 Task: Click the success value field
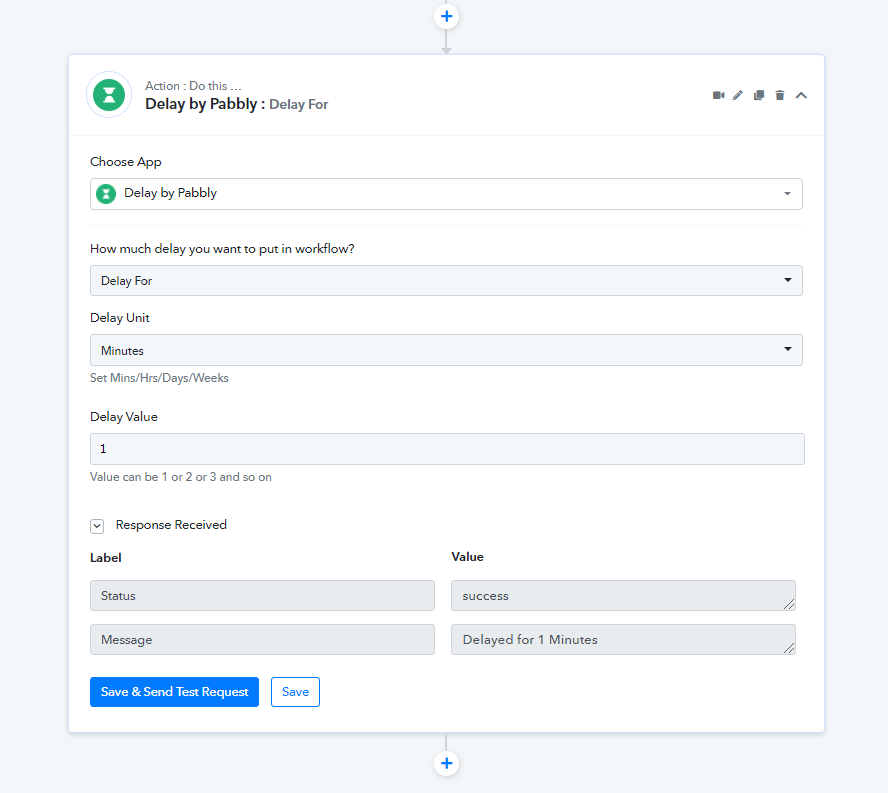623,595
